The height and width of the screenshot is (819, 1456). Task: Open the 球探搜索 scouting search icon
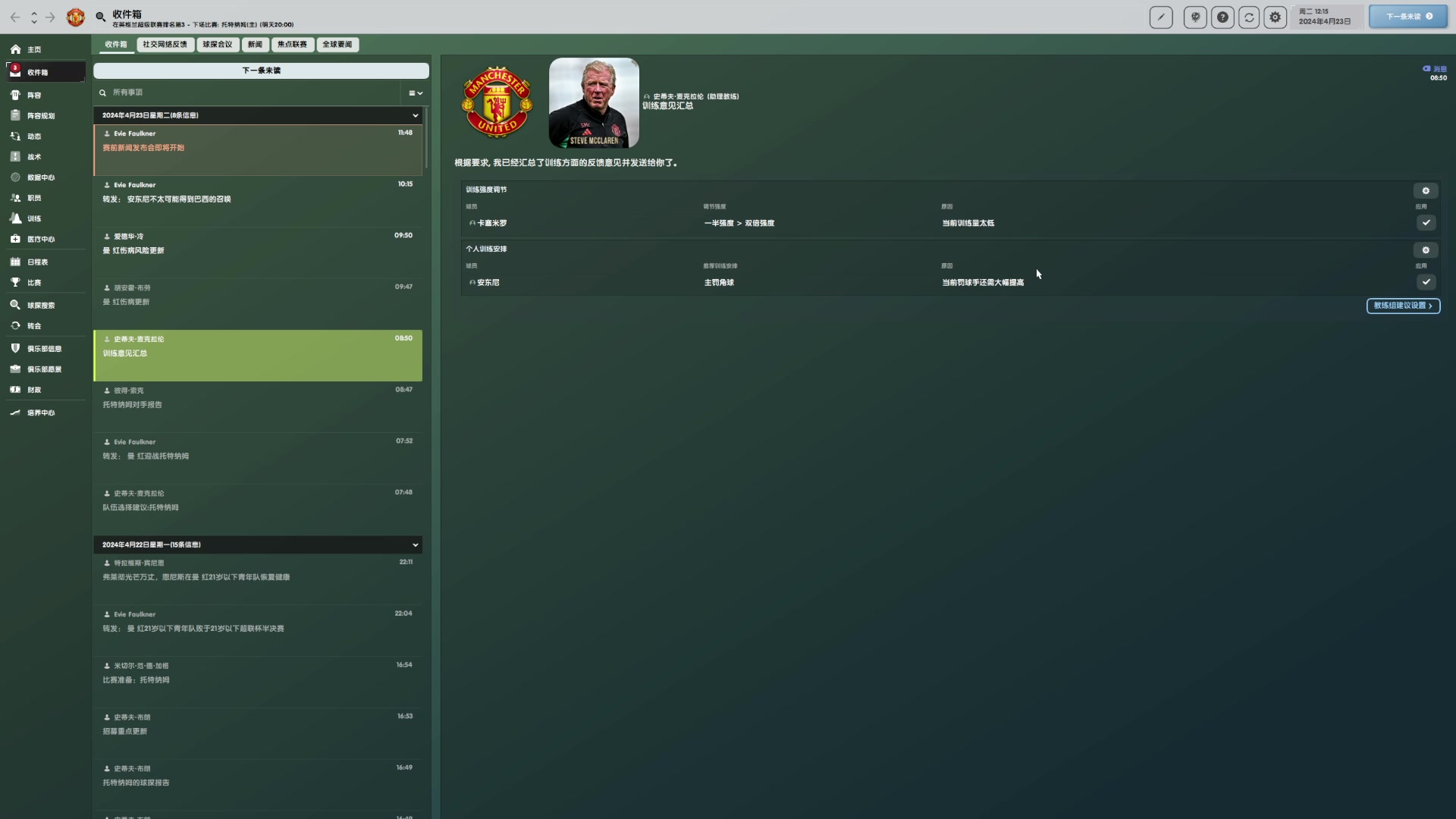[15, 305]
